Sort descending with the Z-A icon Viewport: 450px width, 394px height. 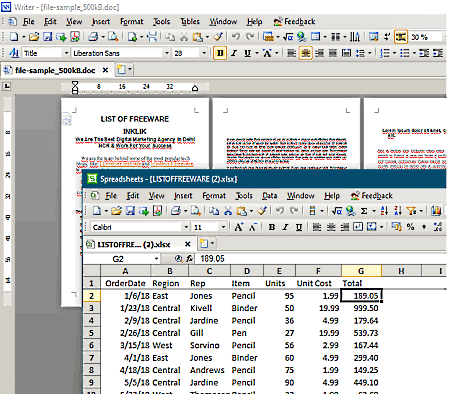(x=398, y=211)
